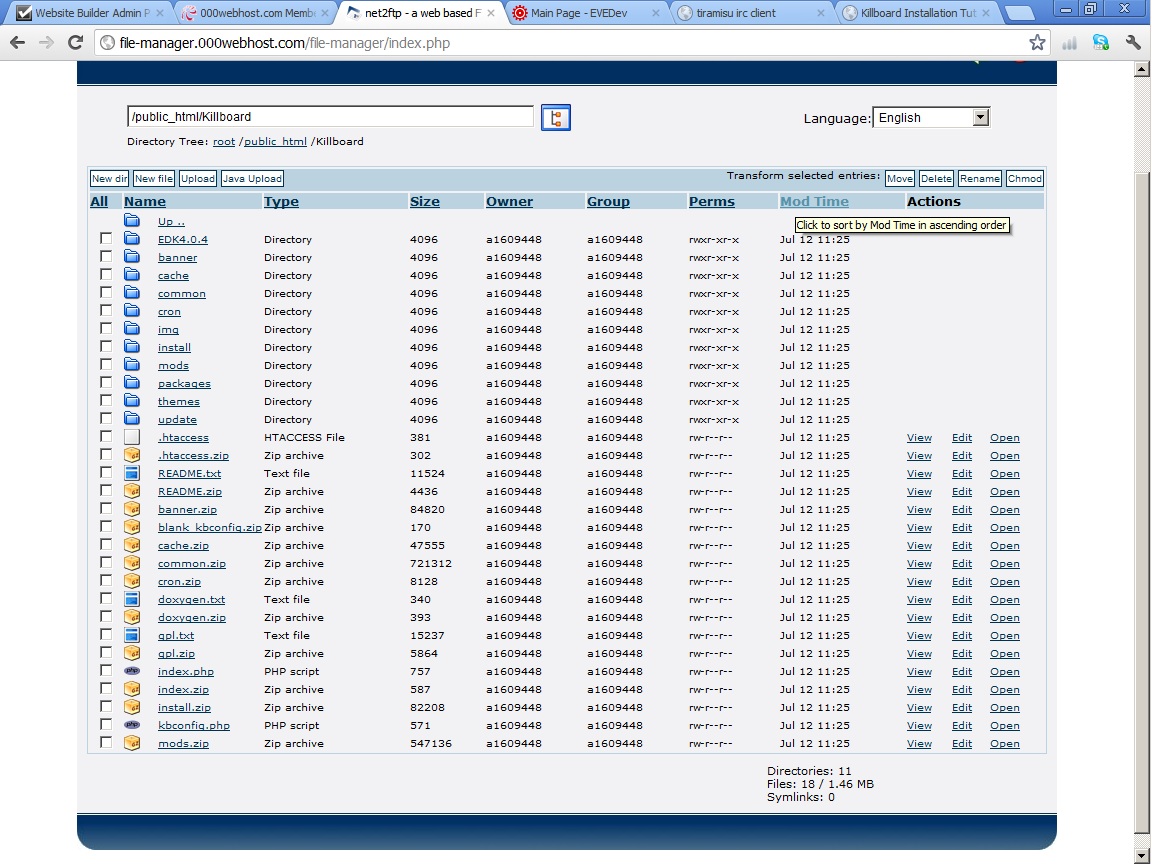Open the browser wrench menu icon
This screenshot has height=864, width=1152.
coord(1133,43)
